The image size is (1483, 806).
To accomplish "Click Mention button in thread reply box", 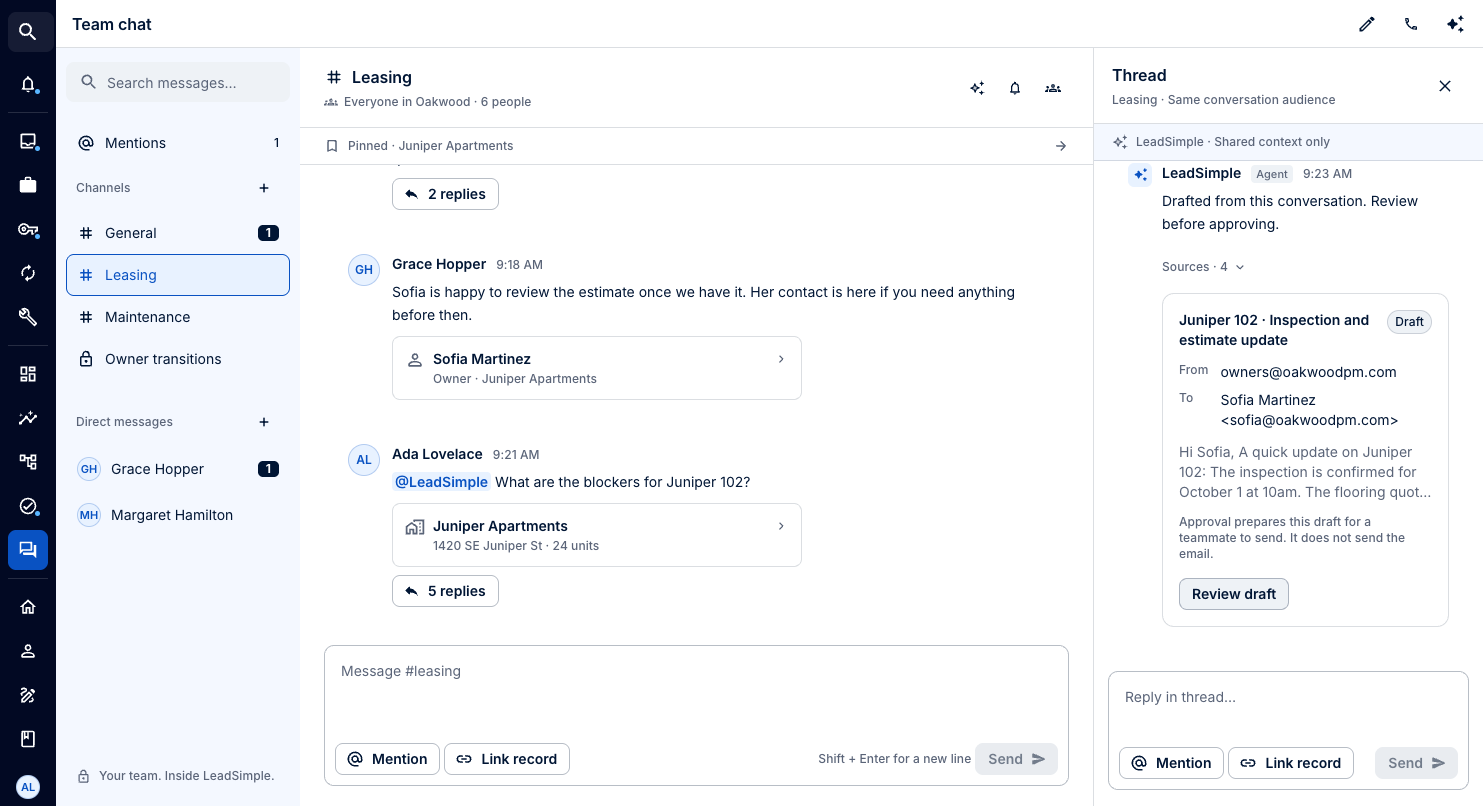I will pos(1172,763).
